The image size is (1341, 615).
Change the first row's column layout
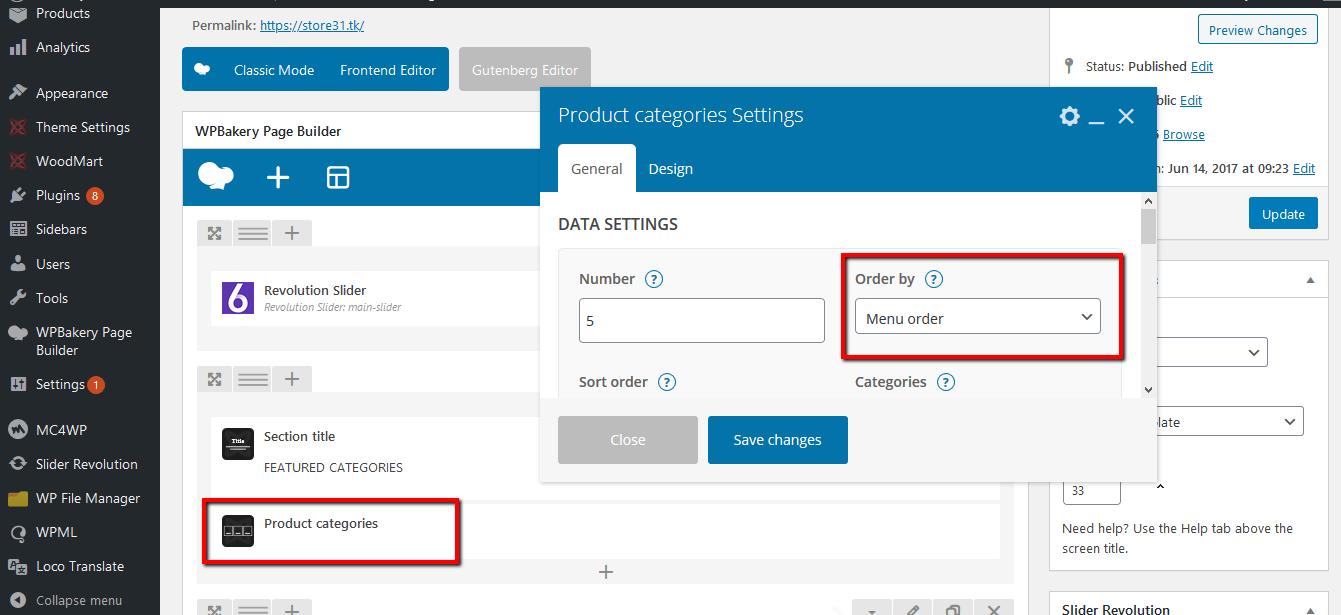[253, 233]
